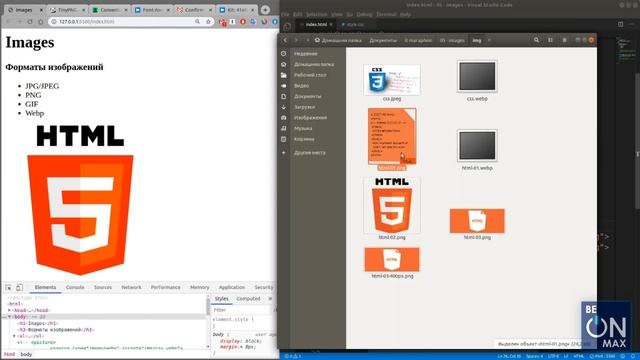Click the bookmark star in the address bar
640x360 pixels.
point(208,22)
